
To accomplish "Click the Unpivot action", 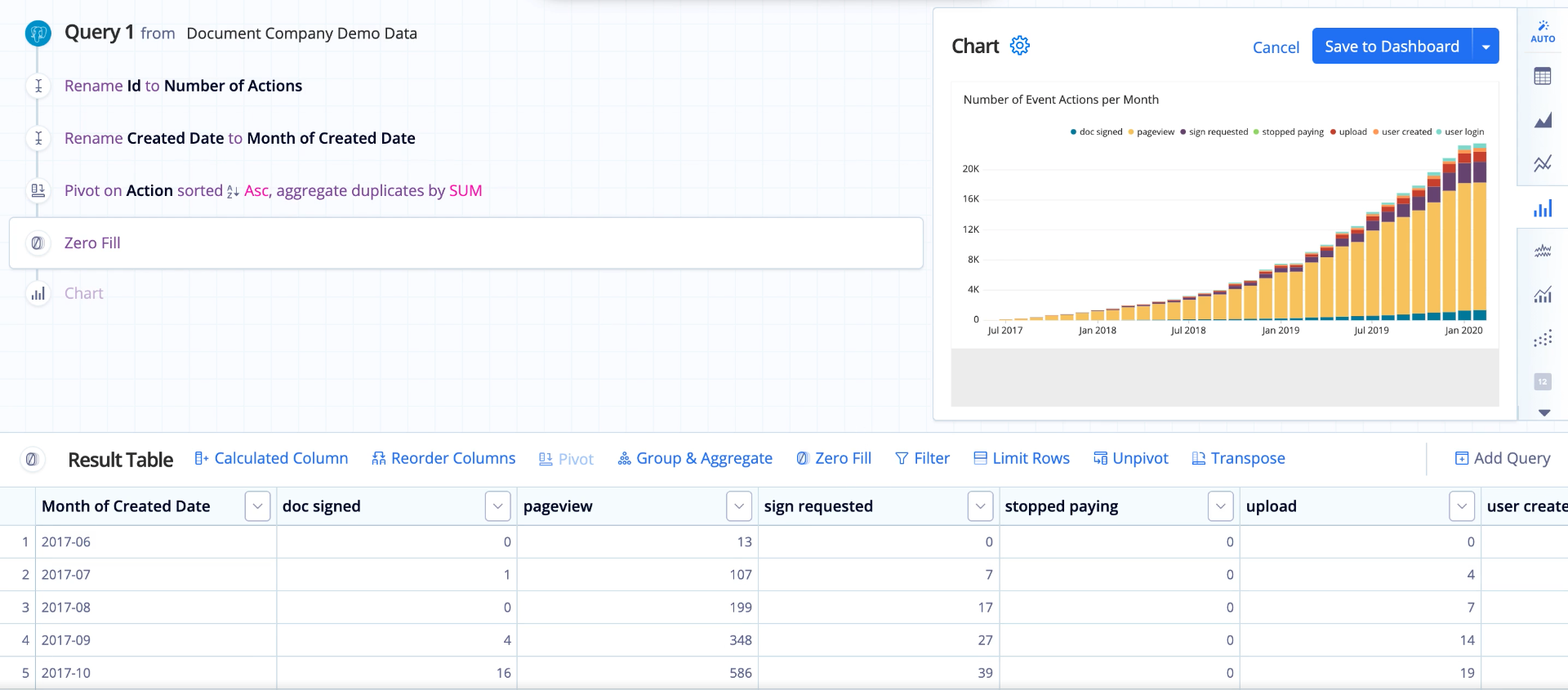I will (1131, 458).
